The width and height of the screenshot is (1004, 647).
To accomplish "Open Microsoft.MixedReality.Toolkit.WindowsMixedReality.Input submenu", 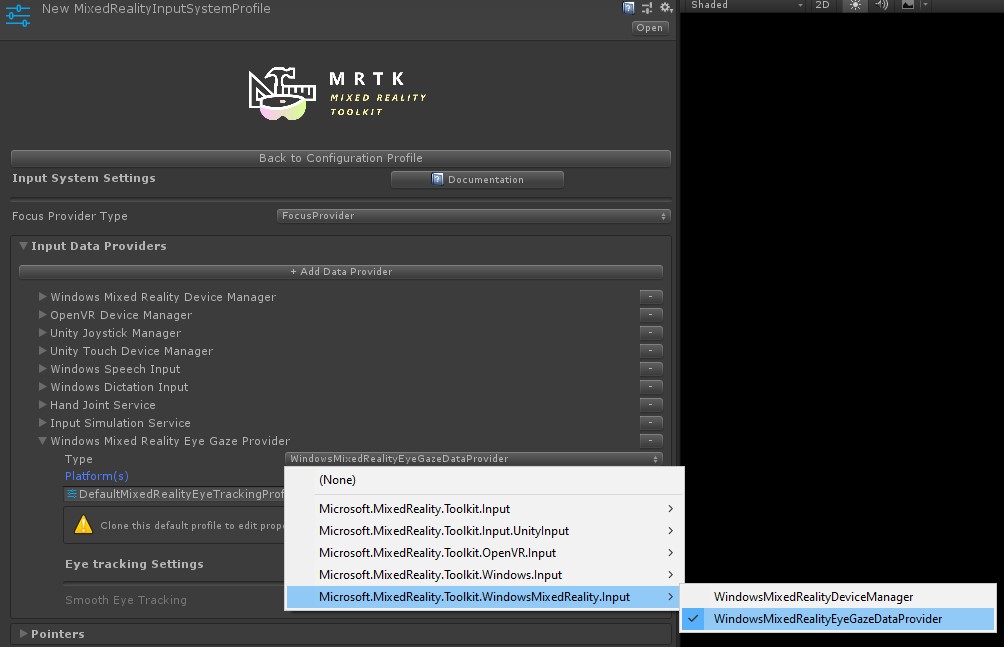I will (484, 596).
